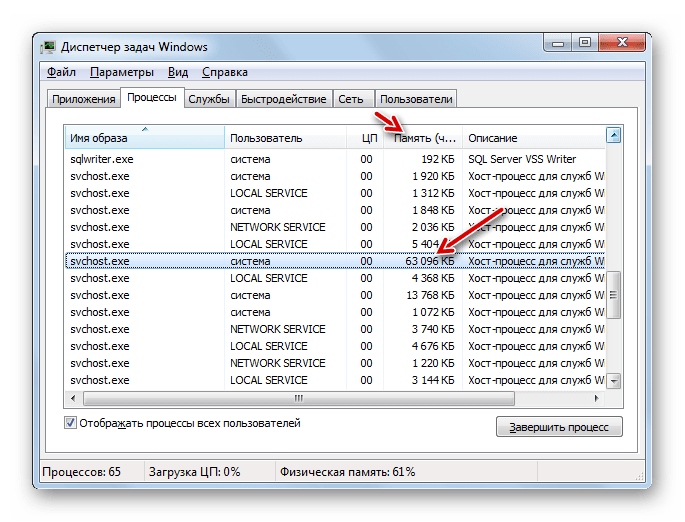
Task: Click Загрузка ЦП: 0% status entry
Action: click(194, 472)
